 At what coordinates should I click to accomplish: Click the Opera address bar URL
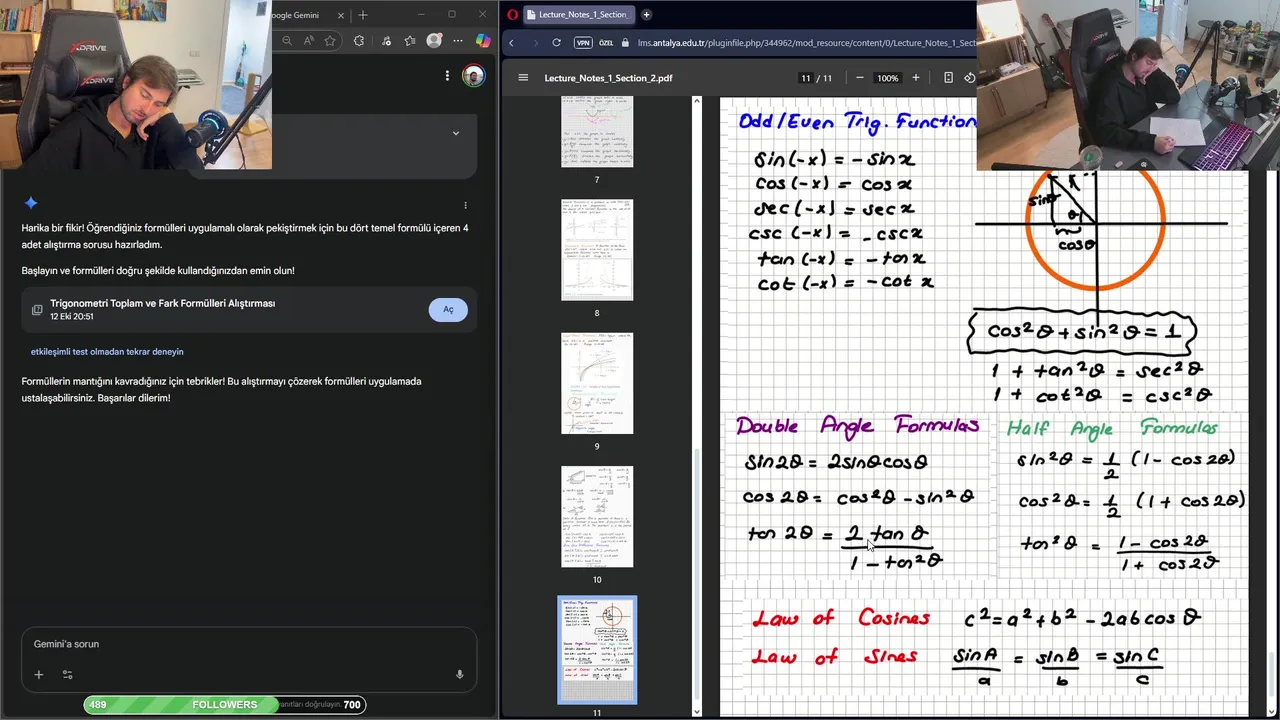806,43
